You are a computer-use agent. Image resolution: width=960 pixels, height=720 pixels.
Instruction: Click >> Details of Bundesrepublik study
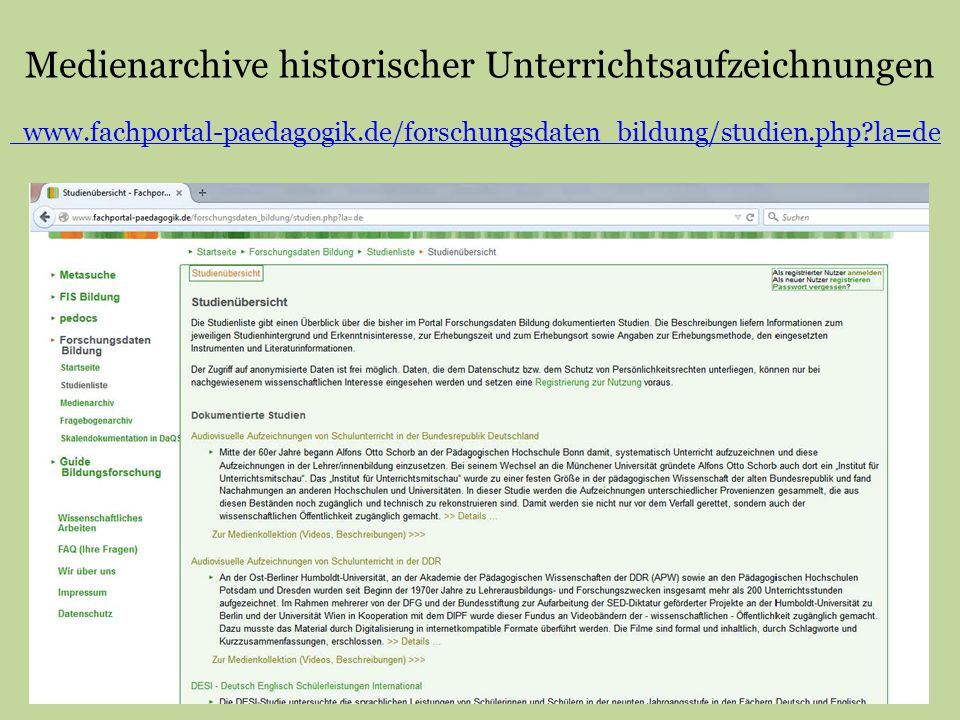(x=470, y=516)
